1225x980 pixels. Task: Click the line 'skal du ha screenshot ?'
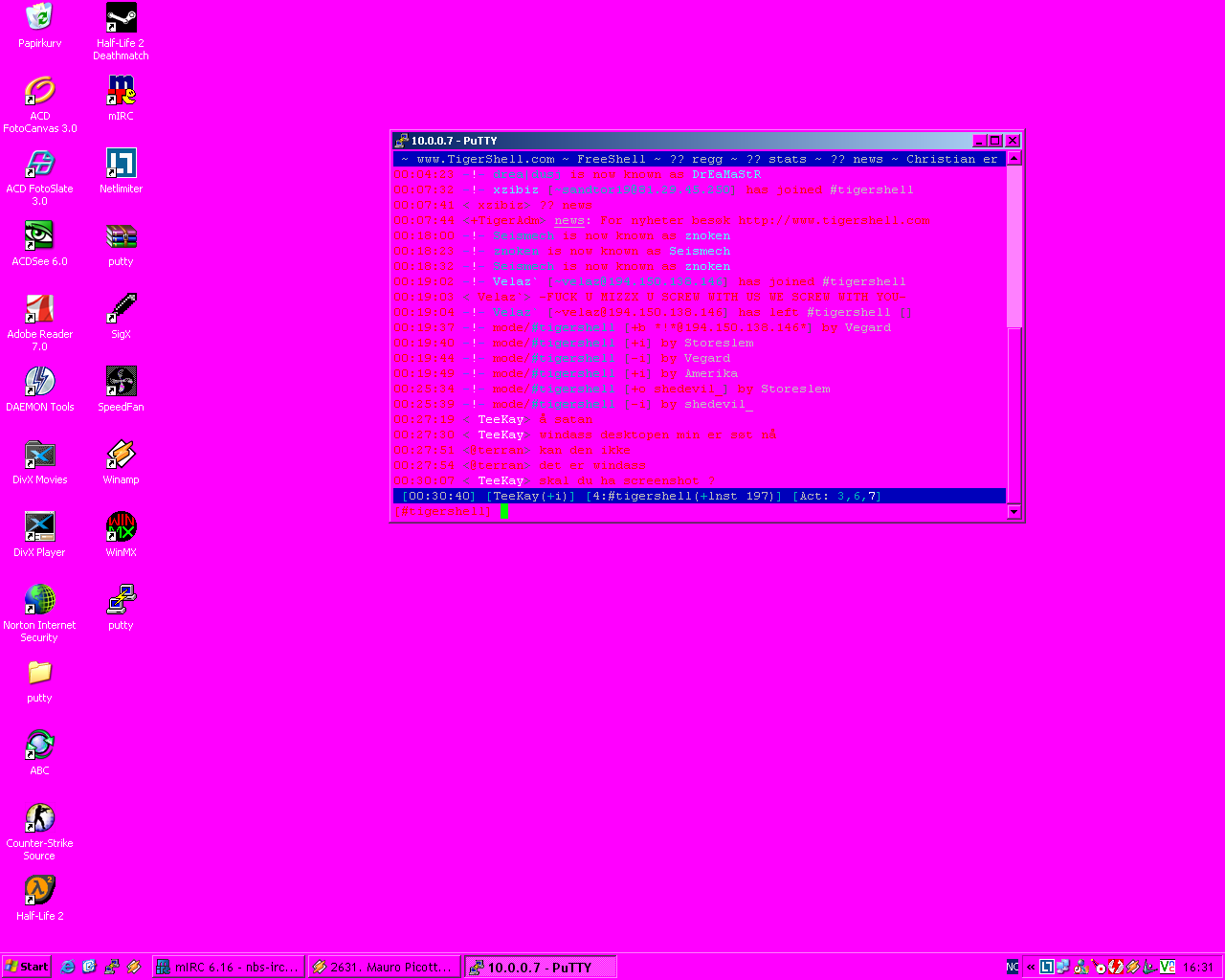coord(627,480)
